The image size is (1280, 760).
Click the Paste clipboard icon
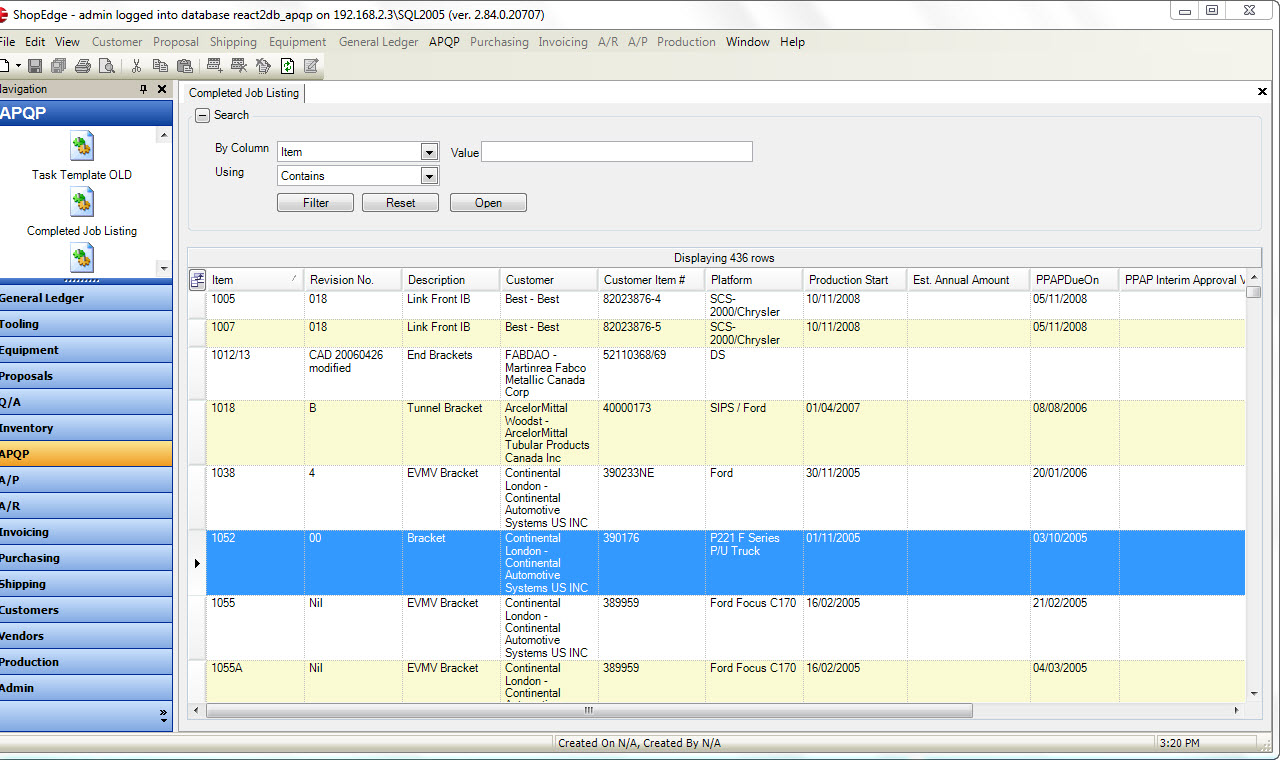pos(184,66)
